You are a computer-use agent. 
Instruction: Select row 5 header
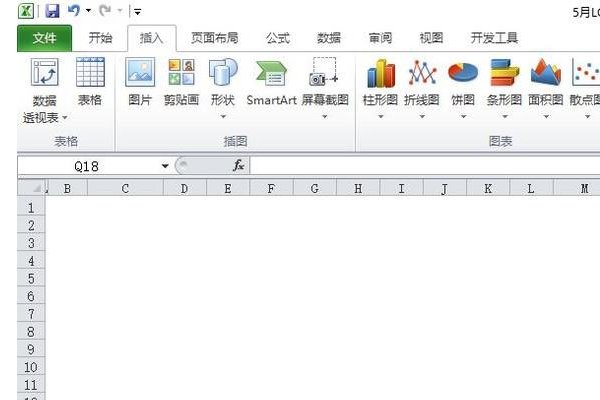click(31, 278)
